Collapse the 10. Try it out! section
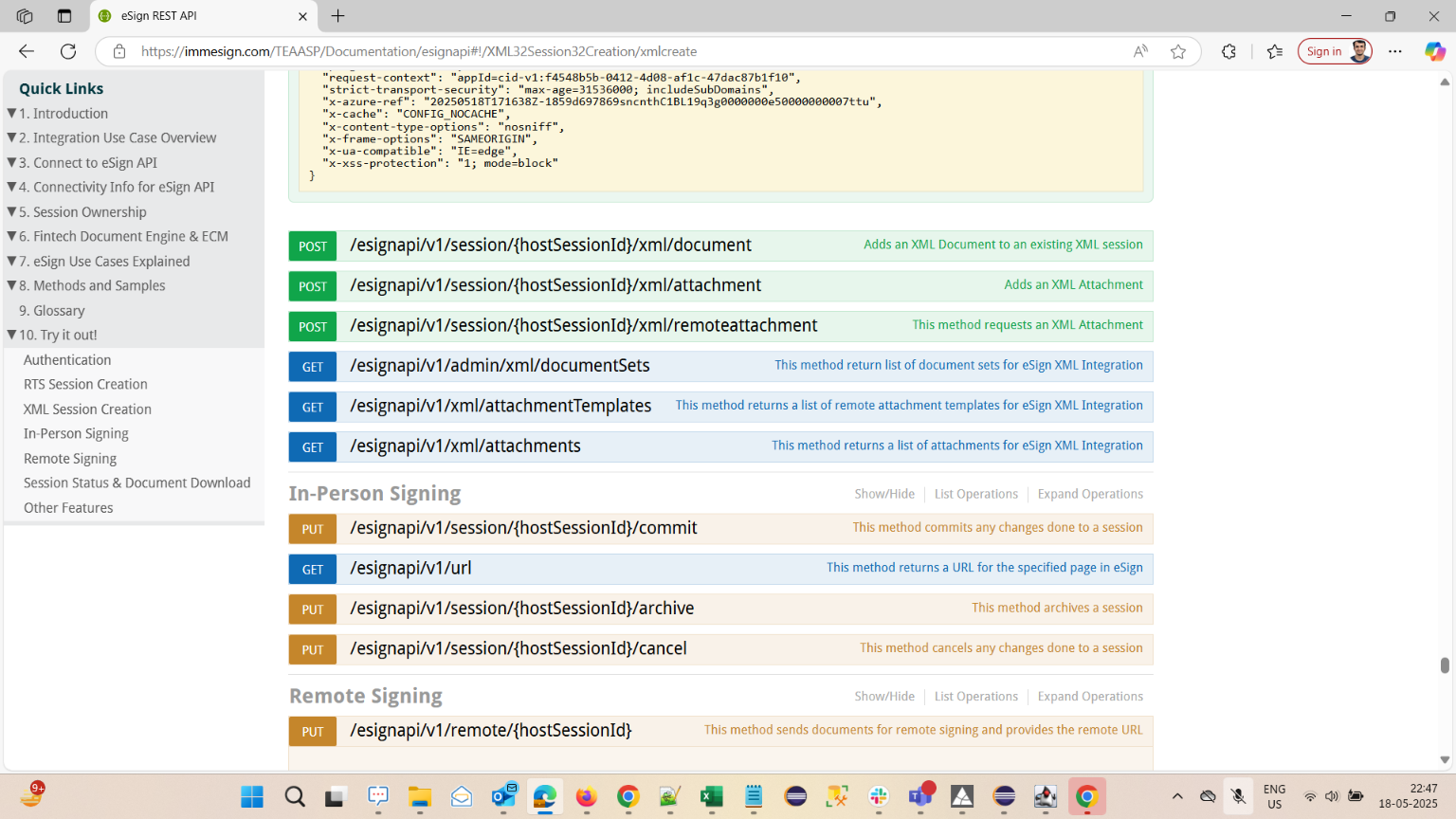 12,335
